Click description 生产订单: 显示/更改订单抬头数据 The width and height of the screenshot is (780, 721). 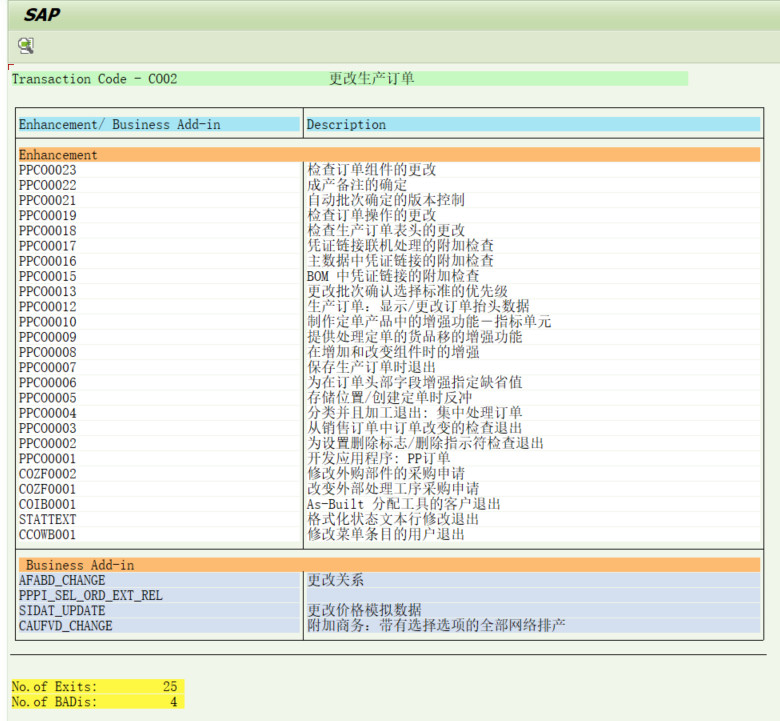(418, 306)
